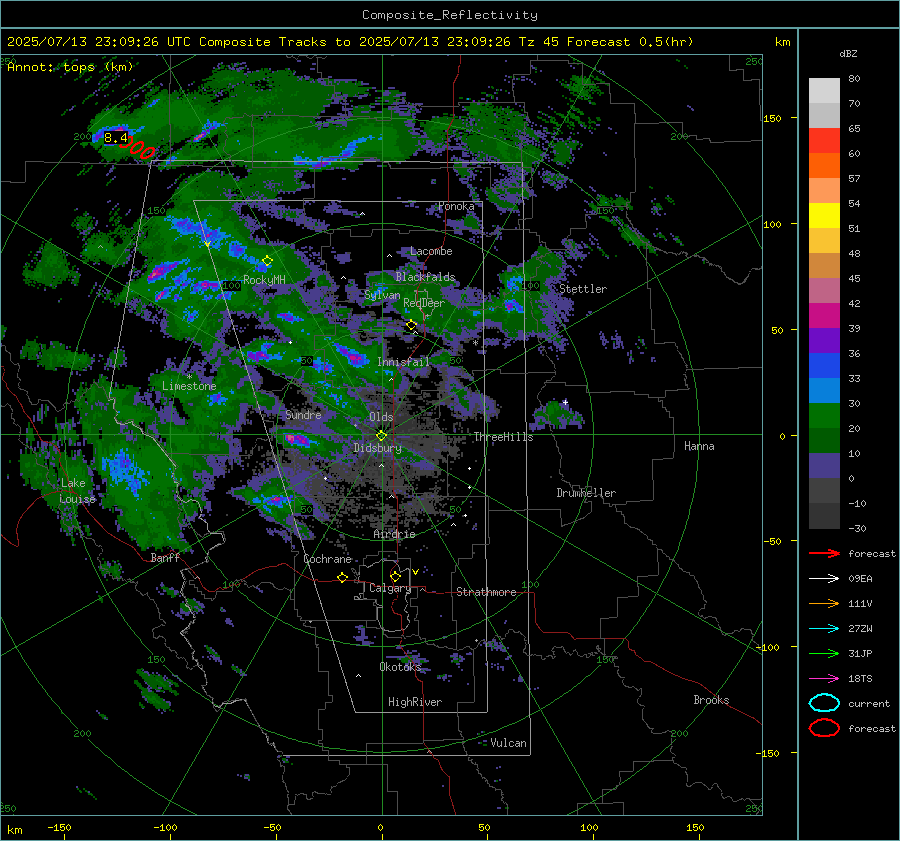
Task: Click the white 09EA arrow icon
Action: pos(824,579)
